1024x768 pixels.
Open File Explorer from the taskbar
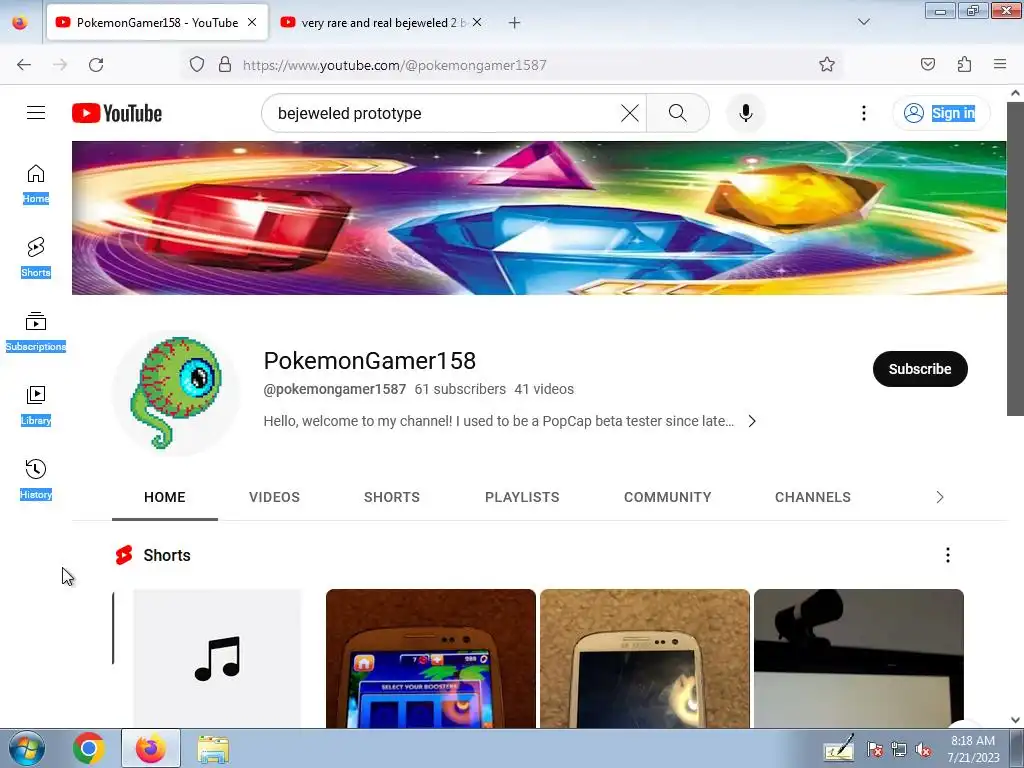click(x=214, y=749)
